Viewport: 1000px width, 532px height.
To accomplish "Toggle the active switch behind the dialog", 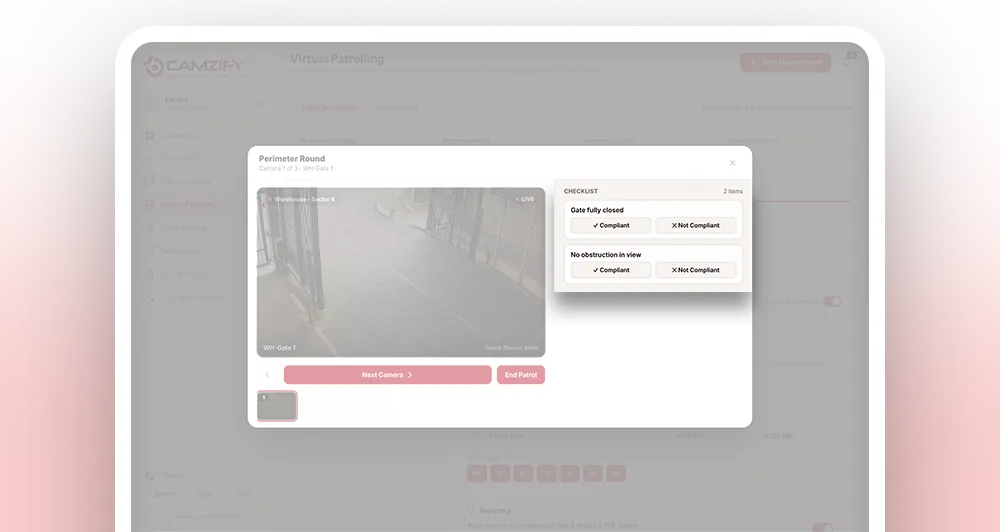I will click(832, 301).
